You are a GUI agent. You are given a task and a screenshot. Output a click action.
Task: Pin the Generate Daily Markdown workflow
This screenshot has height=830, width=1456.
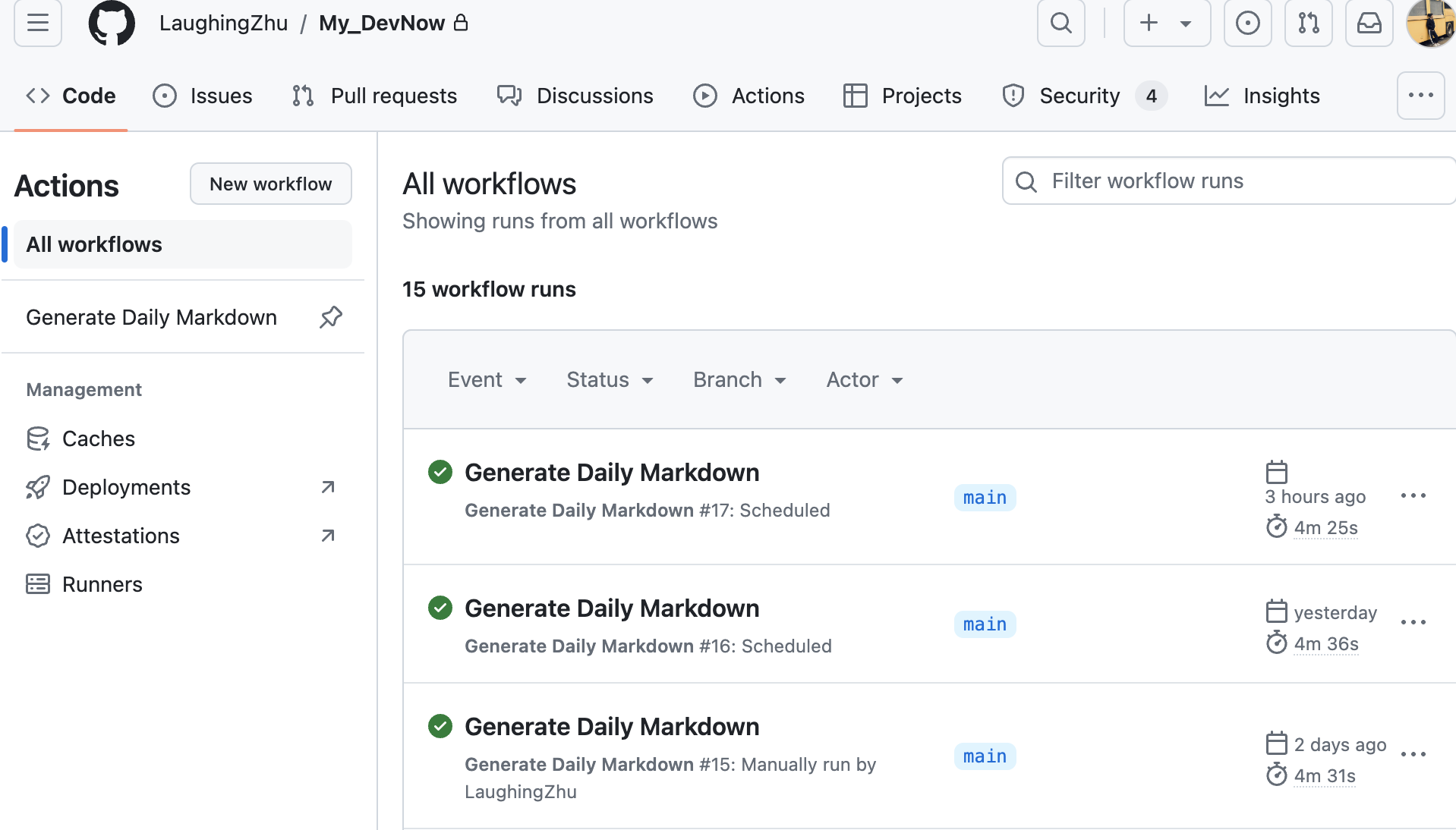331,317
